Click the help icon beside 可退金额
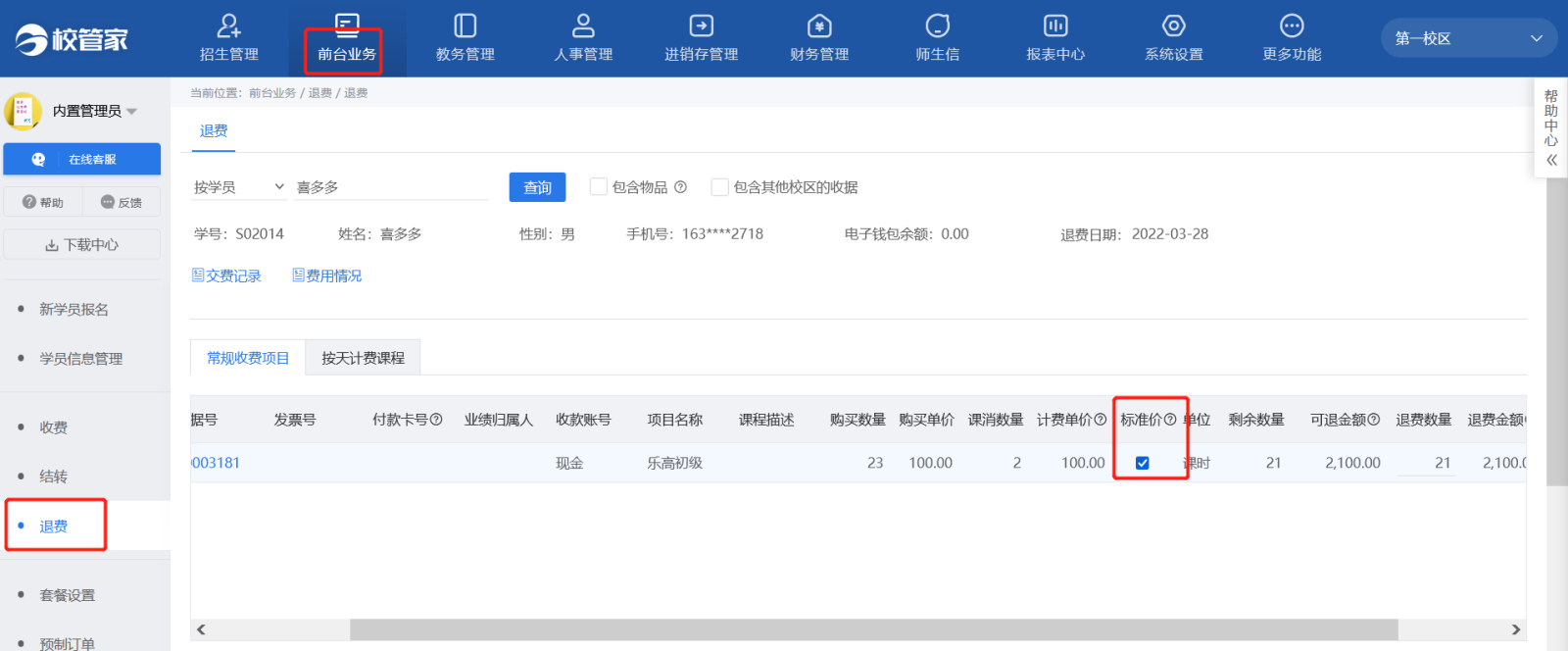The width and height of the screenshot is (1568, 651). point(1374,420)
